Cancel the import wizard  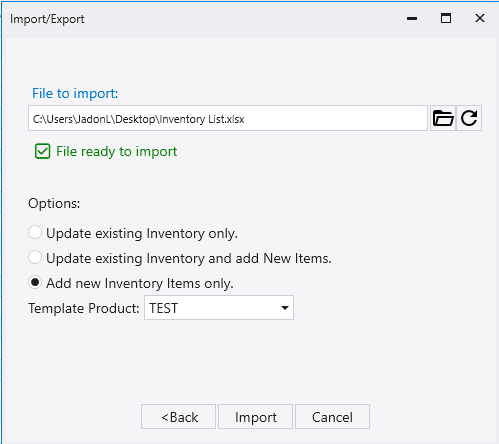[332, 417]
